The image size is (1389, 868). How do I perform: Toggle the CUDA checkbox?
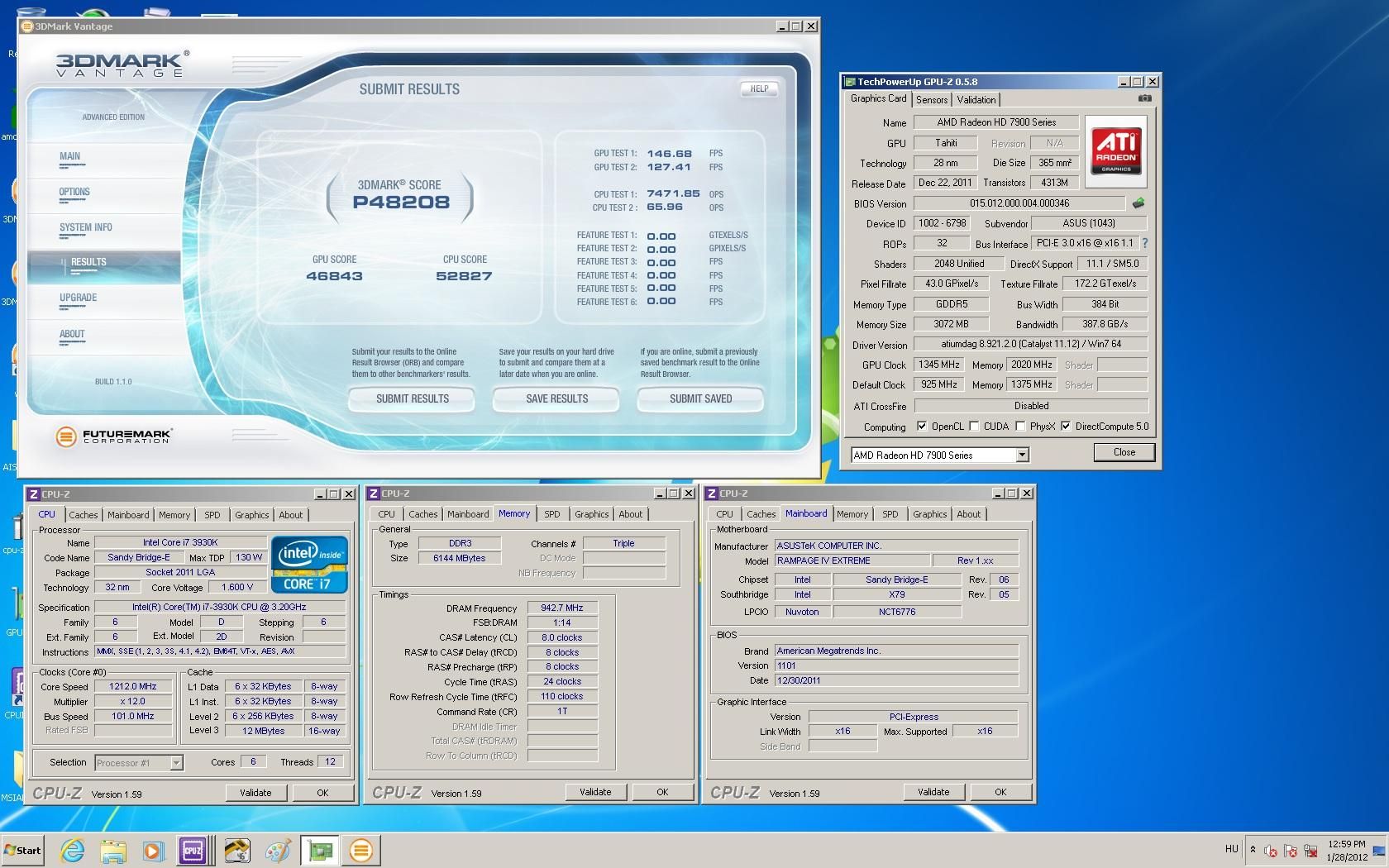tap(974, 427)
